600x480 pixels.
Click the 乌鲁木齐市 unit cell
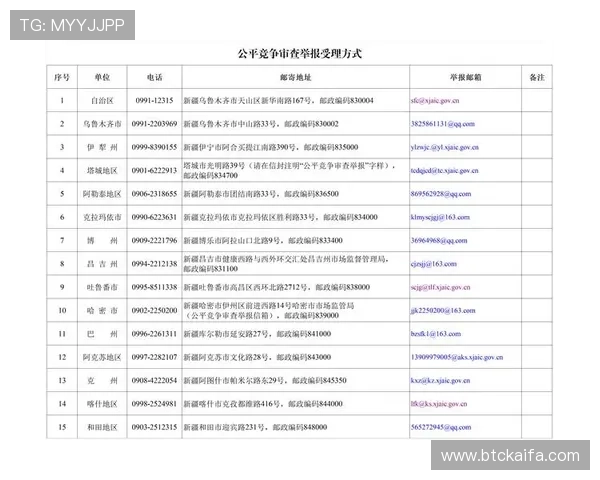tap(102, 124)
